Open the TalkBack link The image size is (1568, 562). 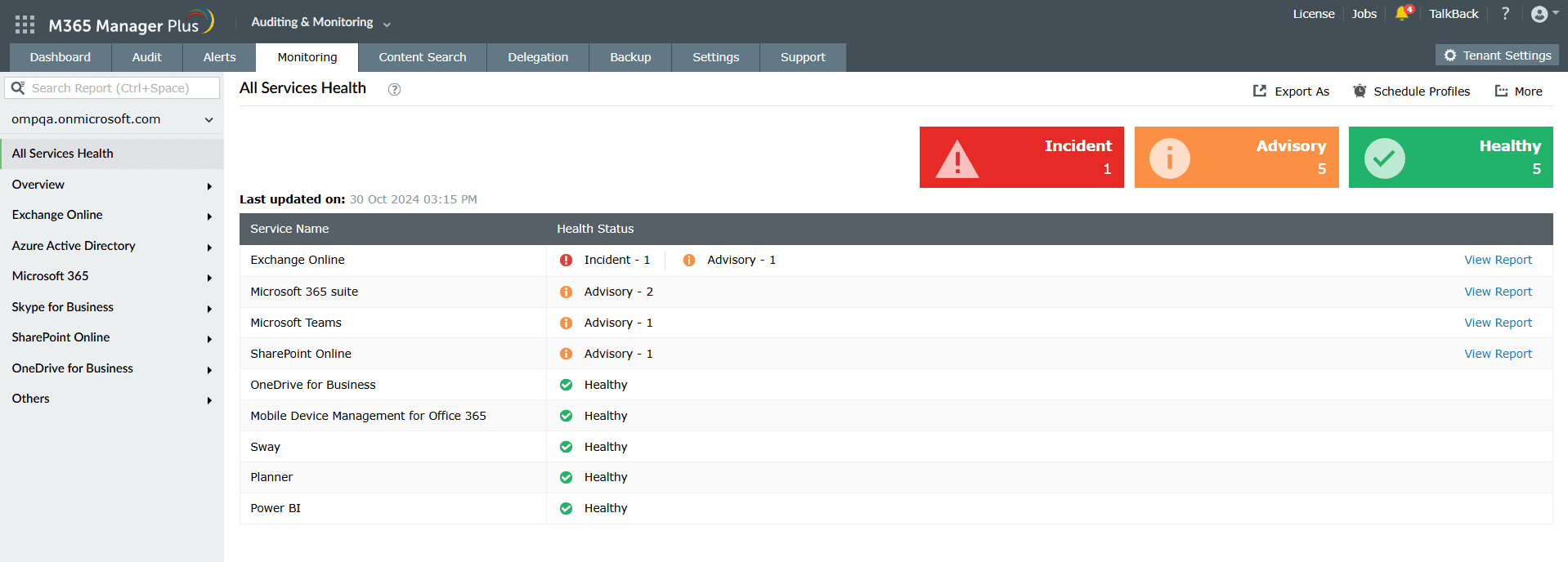pos(1454,14)
